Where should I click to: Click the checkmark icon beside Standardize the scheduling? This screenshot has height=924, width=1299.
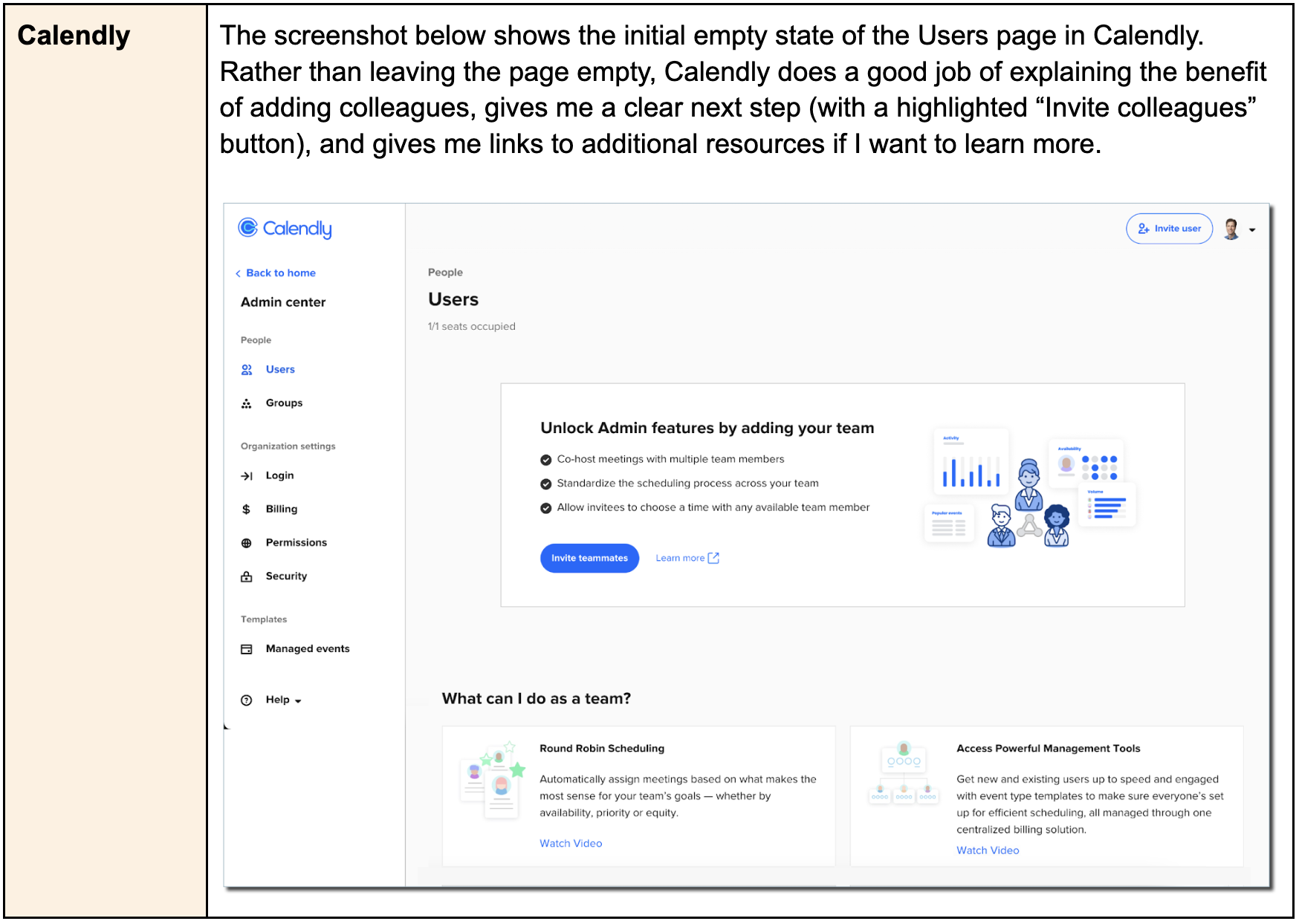pos(546,484)
